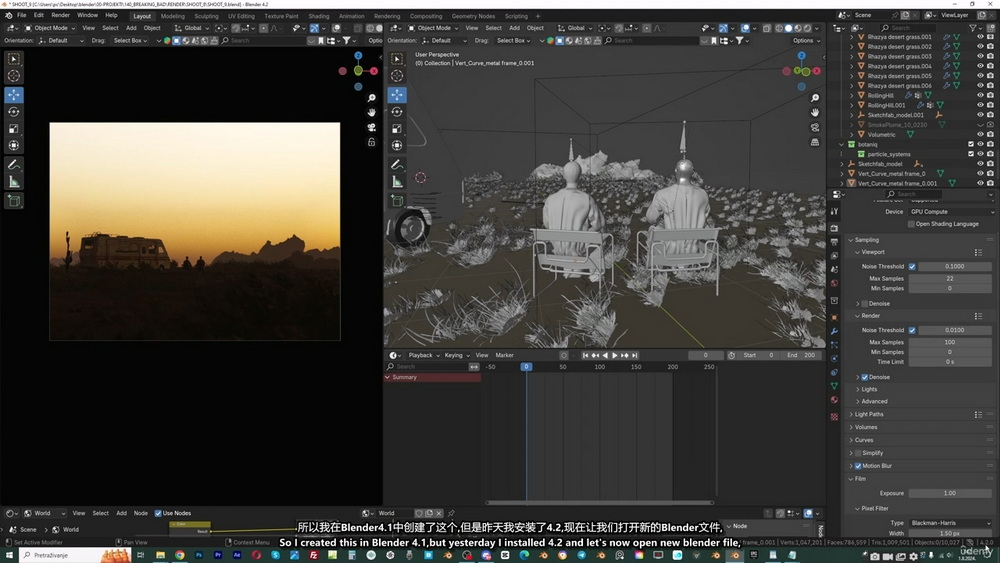
Task: Open the Material properties tab icon
Action: click(x=834, y=400)
